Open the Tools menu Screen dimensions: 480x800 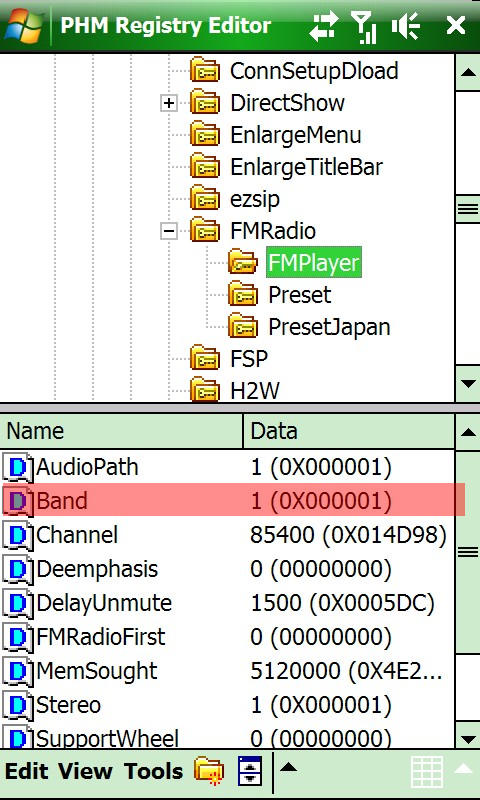click(154, 771)
